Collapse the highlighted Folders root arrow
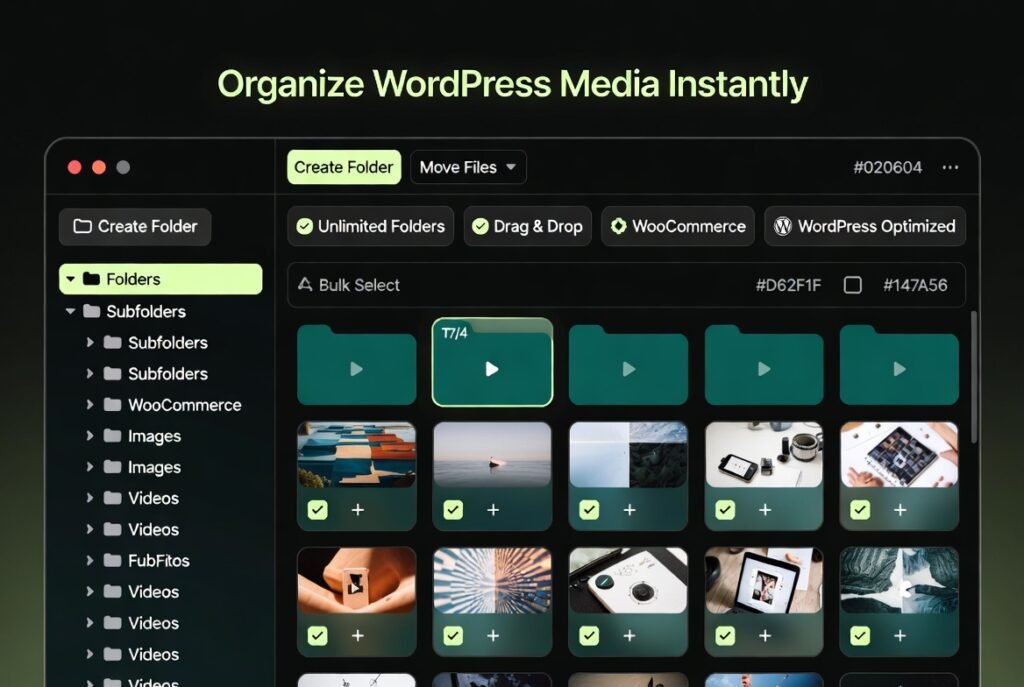This screenshot has height=687, width=1024. (x=71, y=280)
